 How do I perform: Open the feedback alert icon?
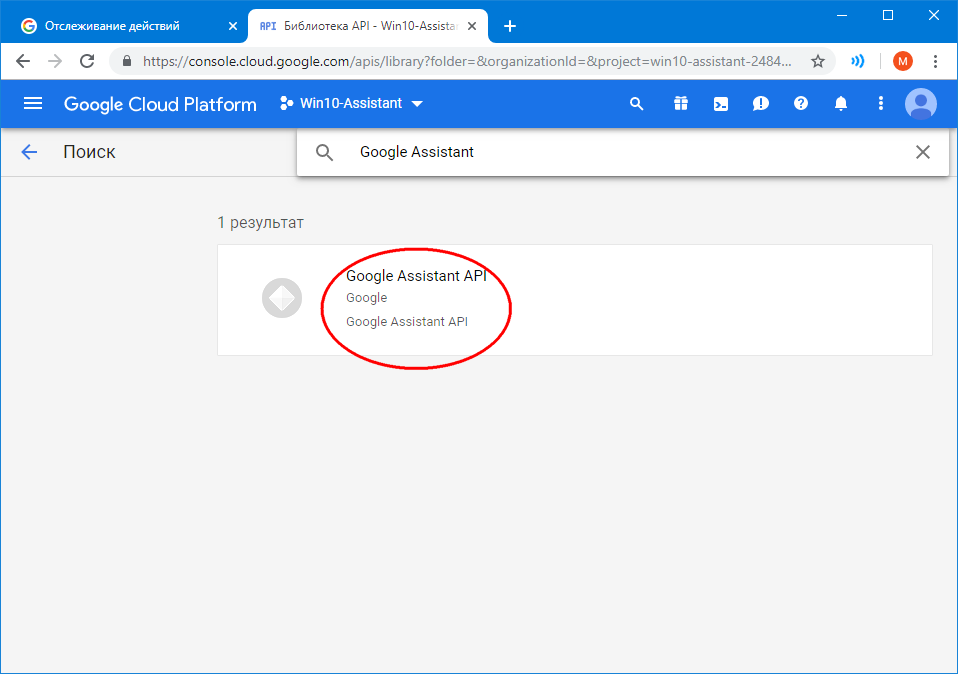pyautogui.click(x=760, y=104)
